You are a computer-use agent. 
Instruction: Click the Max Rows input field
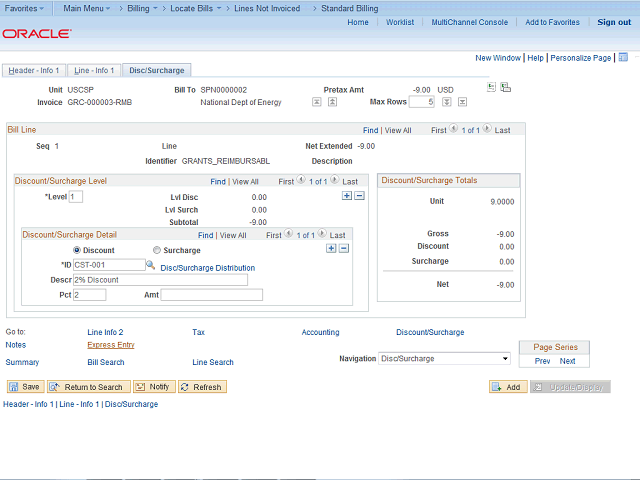[x=420, y=102]
